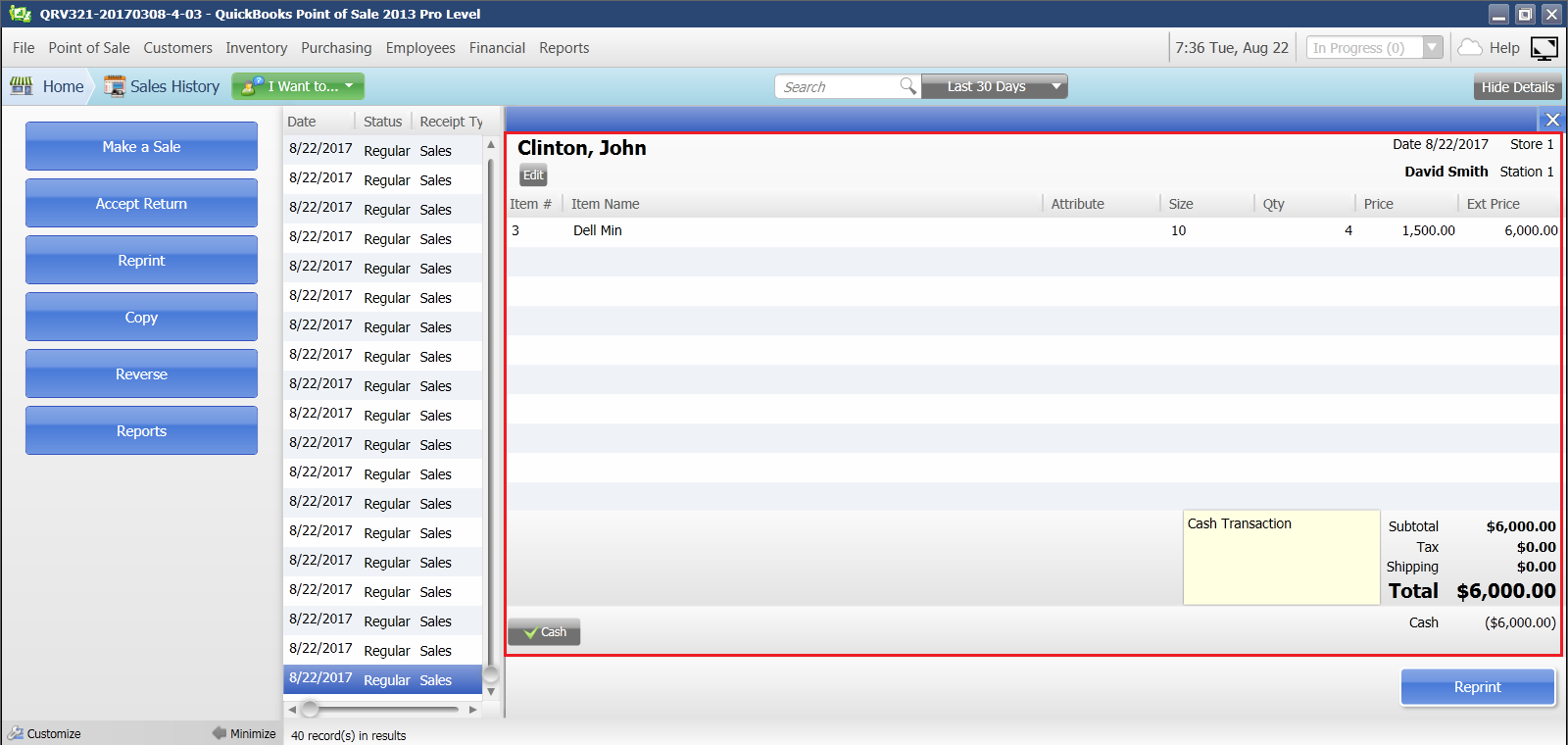
Task: Click the list scroll up arrow
Action: 491,144
